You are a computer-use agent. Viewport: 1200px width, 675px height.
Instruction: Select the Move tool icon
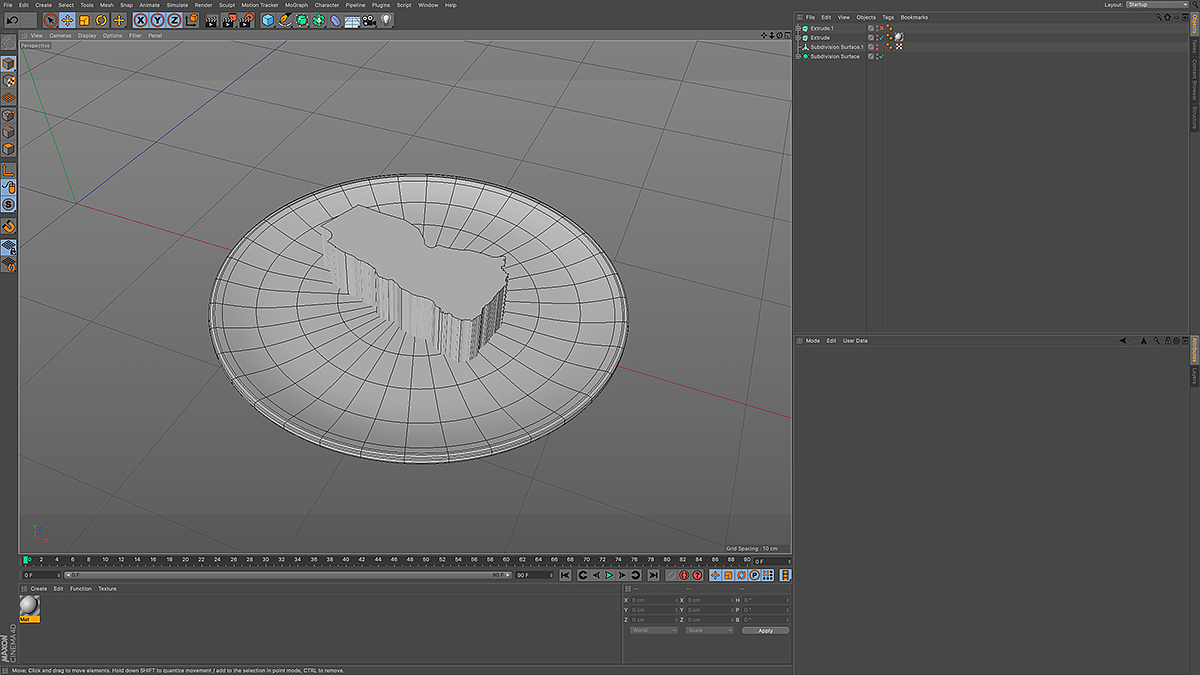point(67,20)
